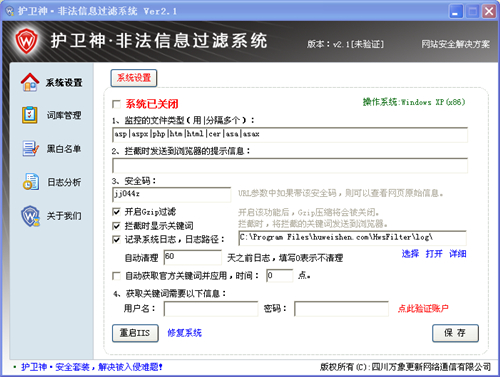The height and width of the screenshot is (377, 500).
Task: Click the 重启IIS button
Action: tap(135, 333)
